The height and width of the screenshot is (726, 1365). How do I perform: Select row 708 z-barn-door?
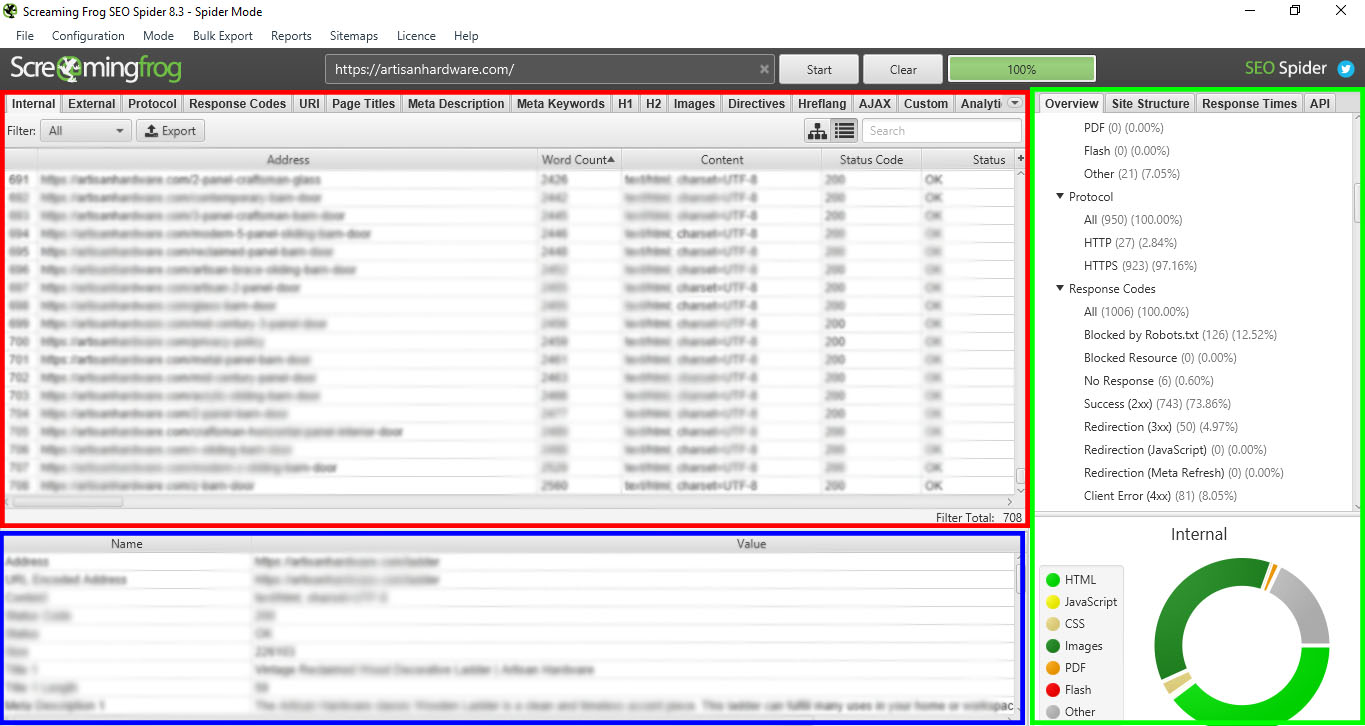pyautogui.click(x=509, y=486)
